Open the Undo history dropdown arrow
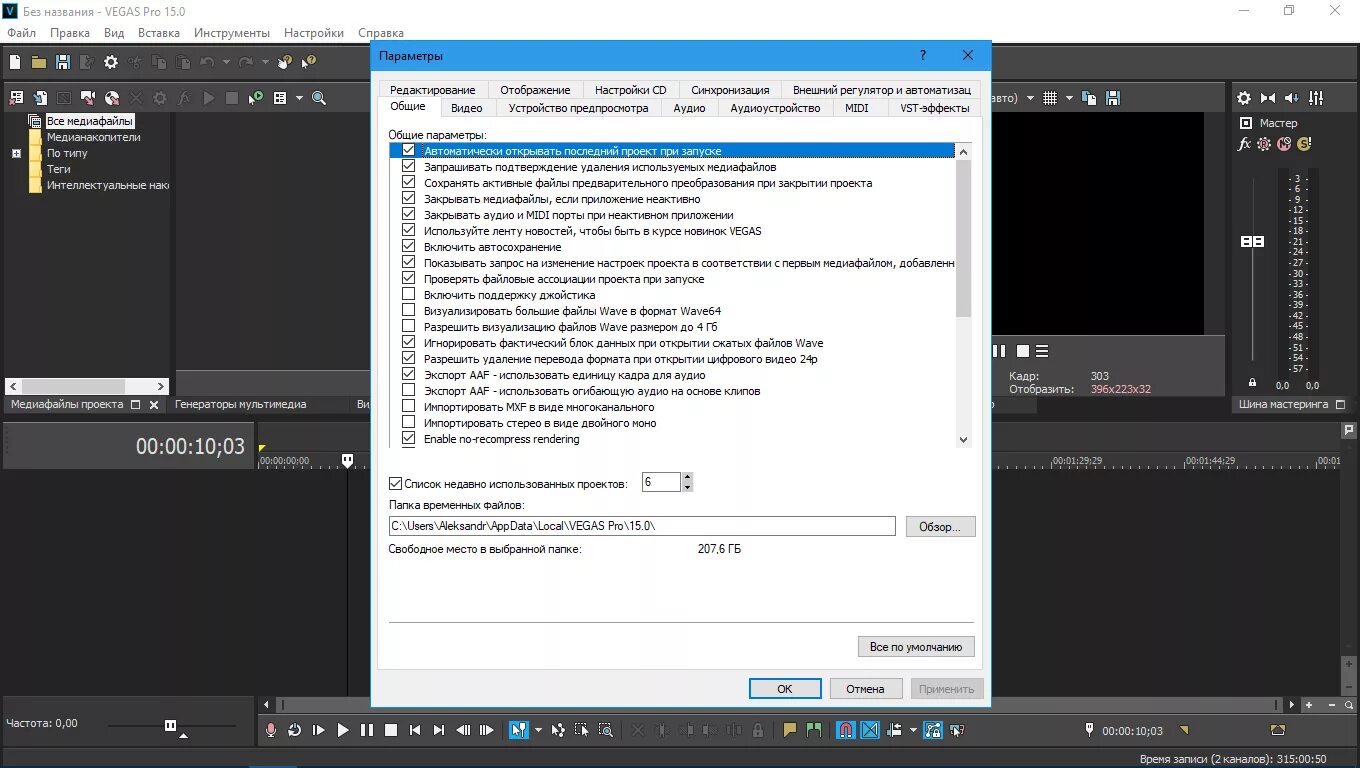Screen dimensions: 1360x768 [x=226, y=62]
